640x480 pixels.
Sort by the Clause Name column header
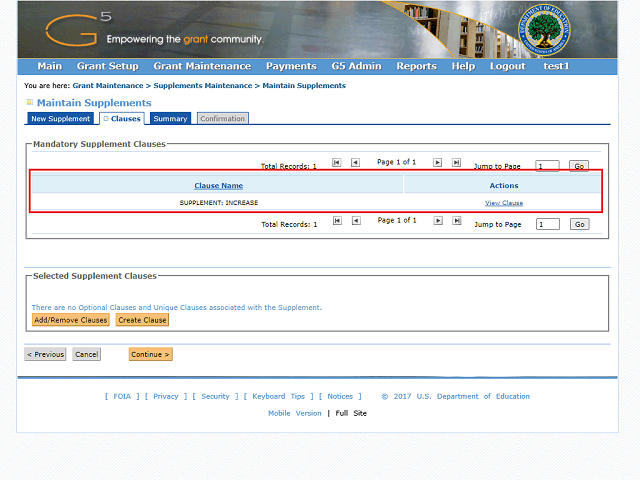click(218, 185)
